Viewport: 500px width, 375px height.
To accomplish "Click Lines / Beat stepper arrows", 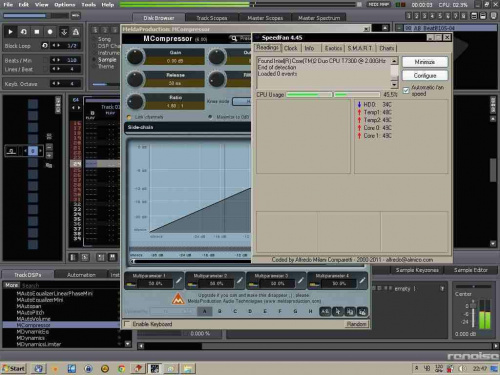I will (56, 69).
